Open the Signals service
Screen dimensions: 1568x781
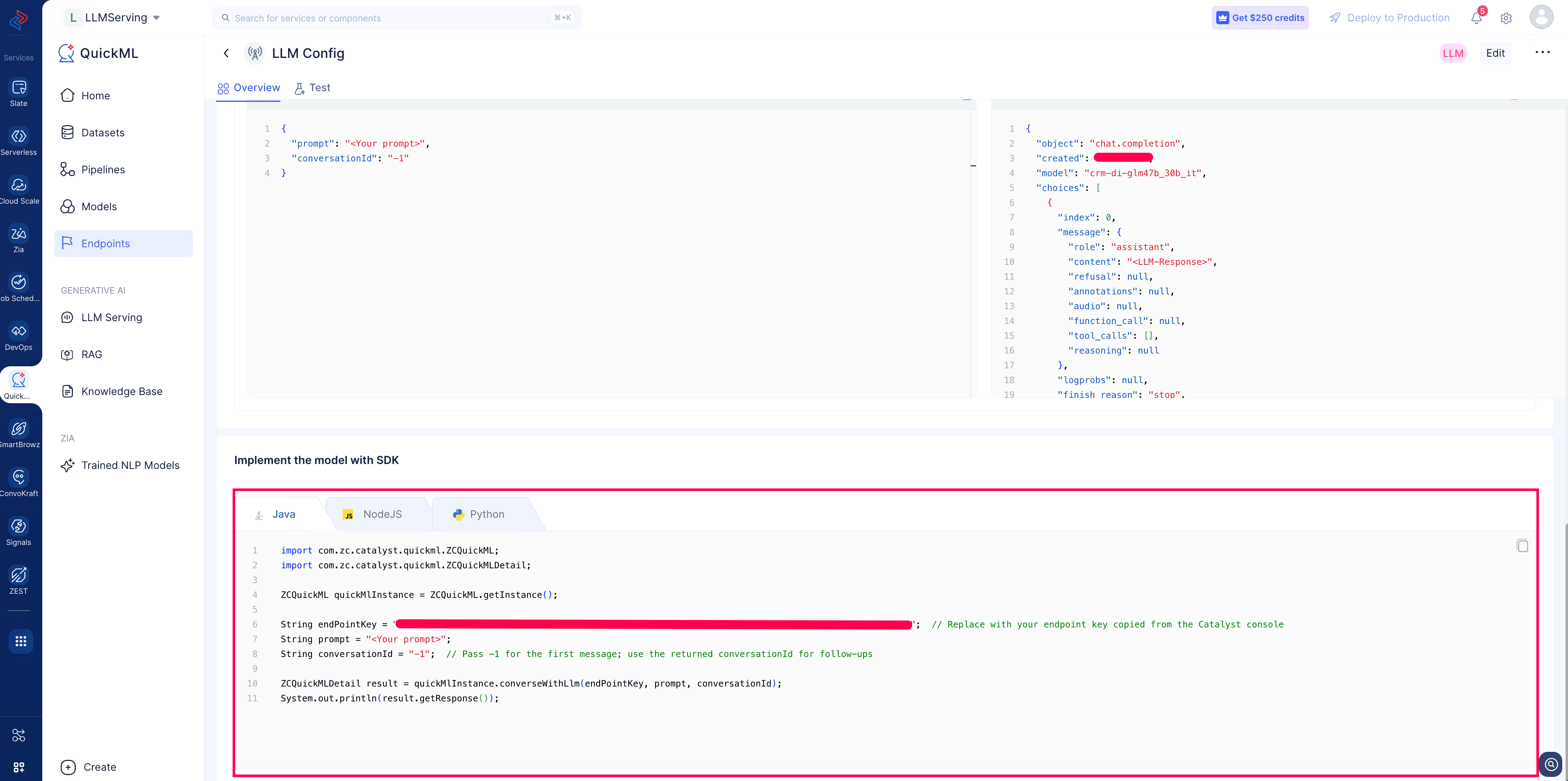(x=19, y=531)
